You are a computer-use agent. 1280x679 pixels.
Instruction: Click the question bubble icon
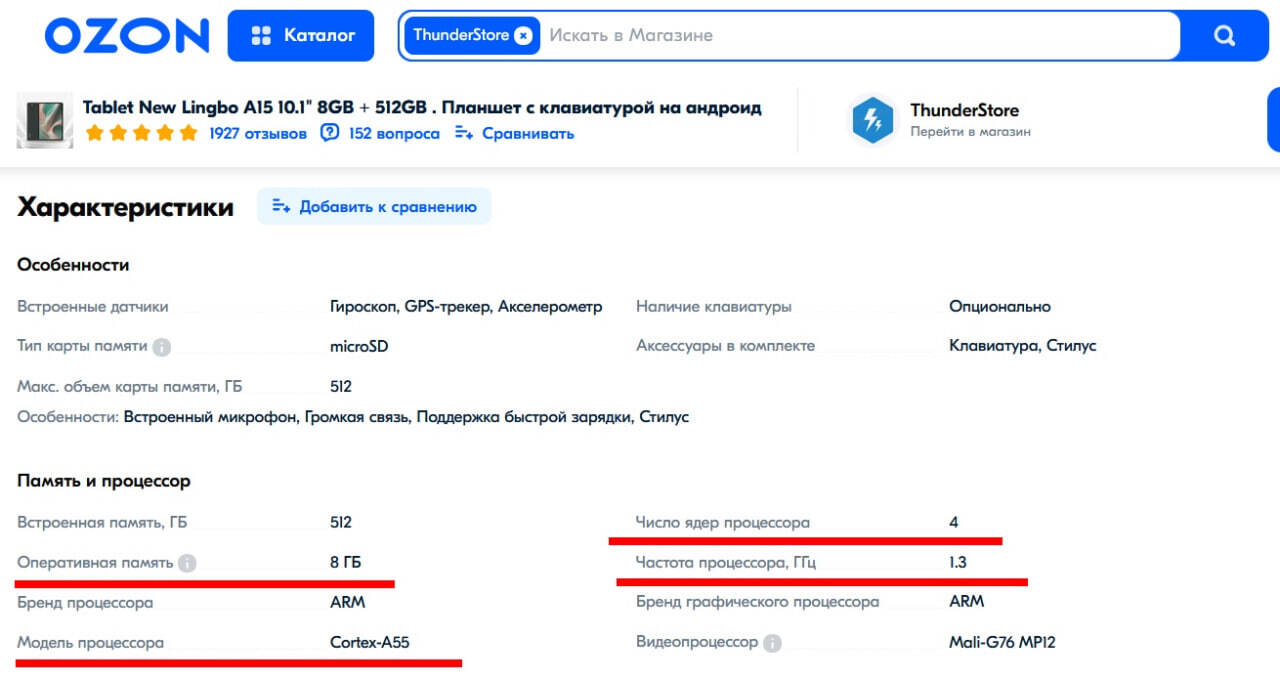coord(330,133)
